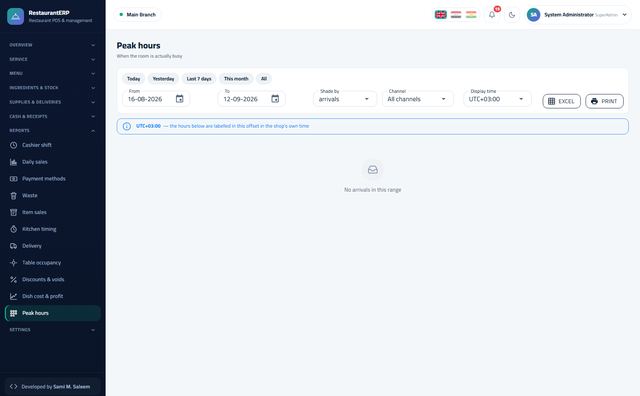
Task: Click the Sami M. Saleem developer link
Action: tap(71, 387)
